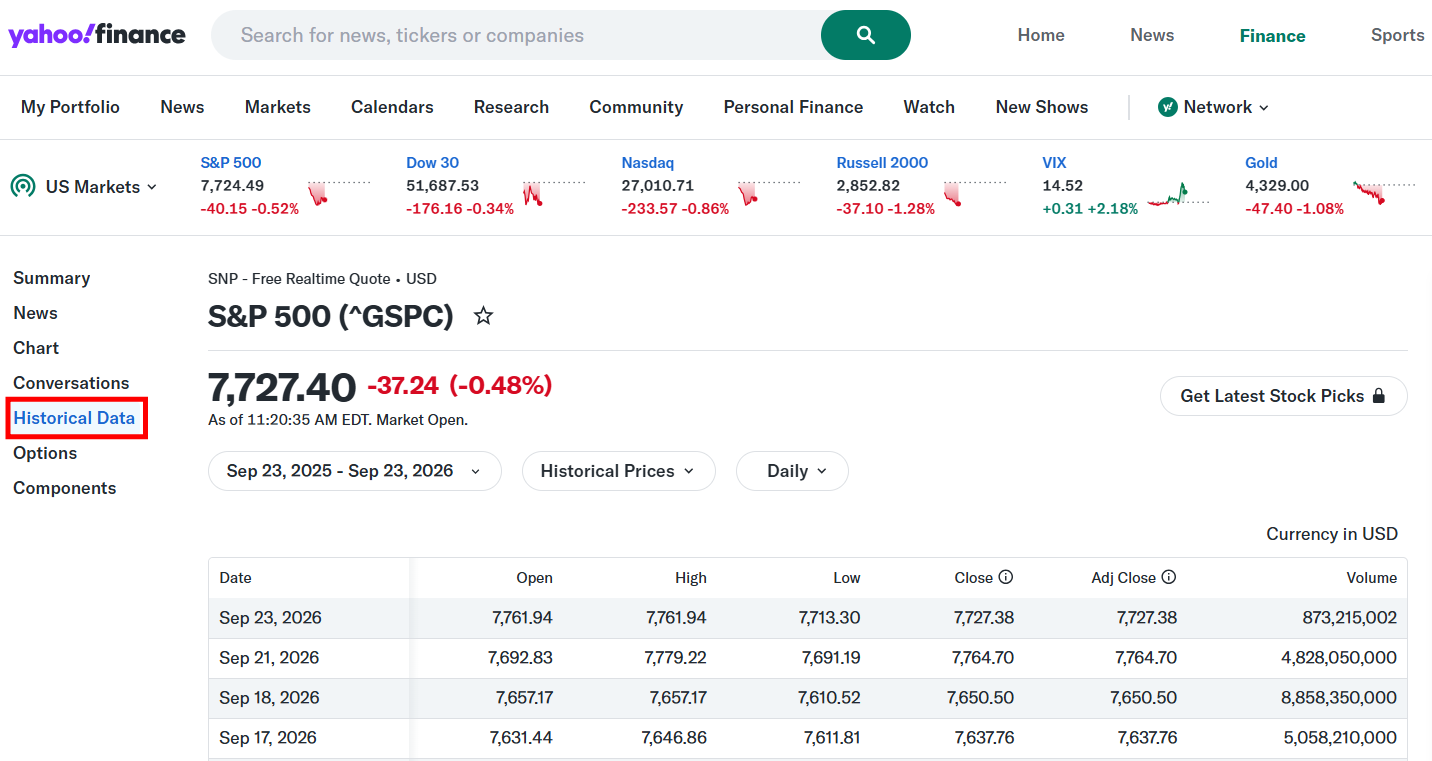Open the Daily frequency dropdown
The image size is (1432, 761).
point(792,471)
